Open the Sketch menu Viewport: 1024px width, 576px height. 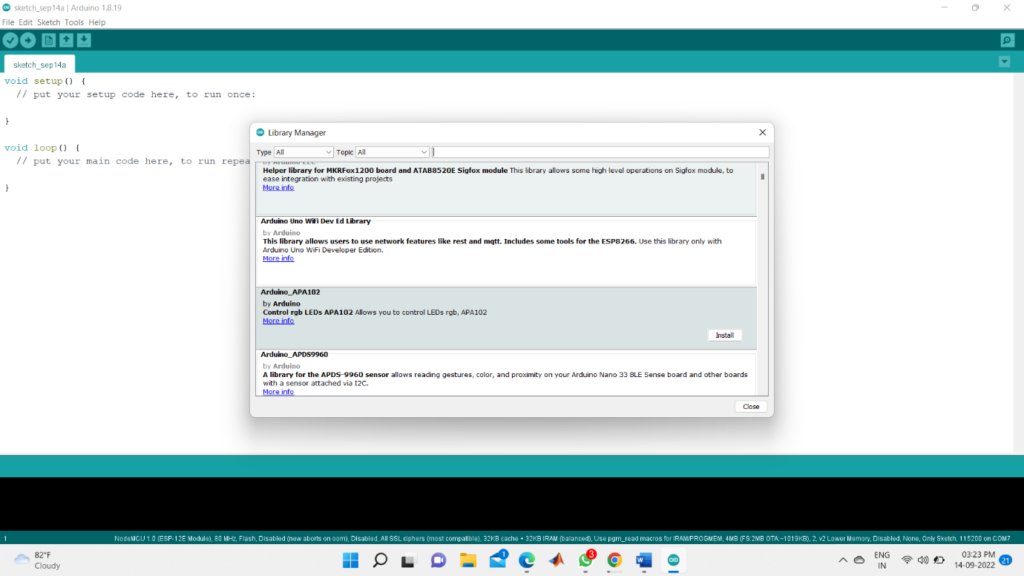click(x=48, y=22)
